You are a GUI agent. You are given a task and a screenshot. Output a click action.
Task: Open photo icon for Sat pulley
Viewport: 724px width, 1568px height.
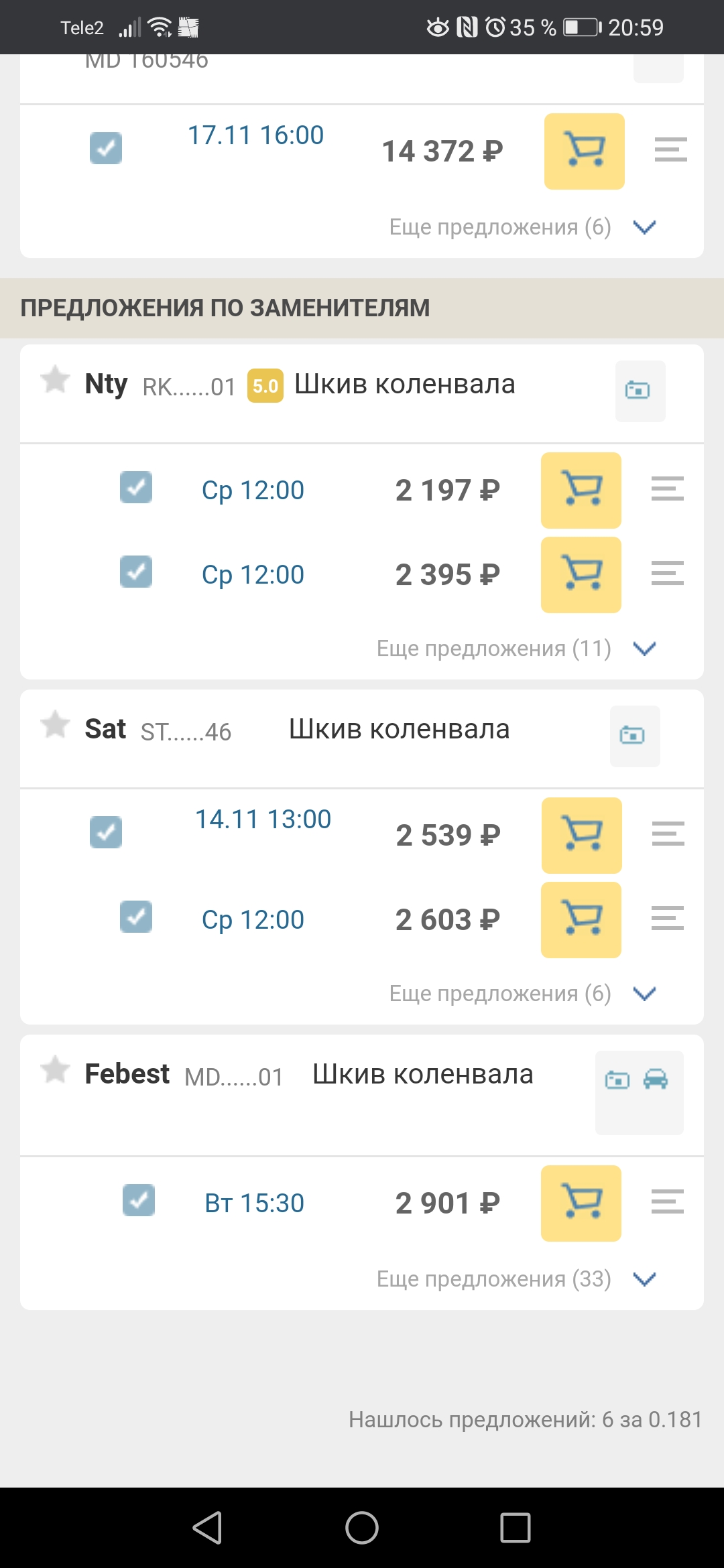point(632,736)
